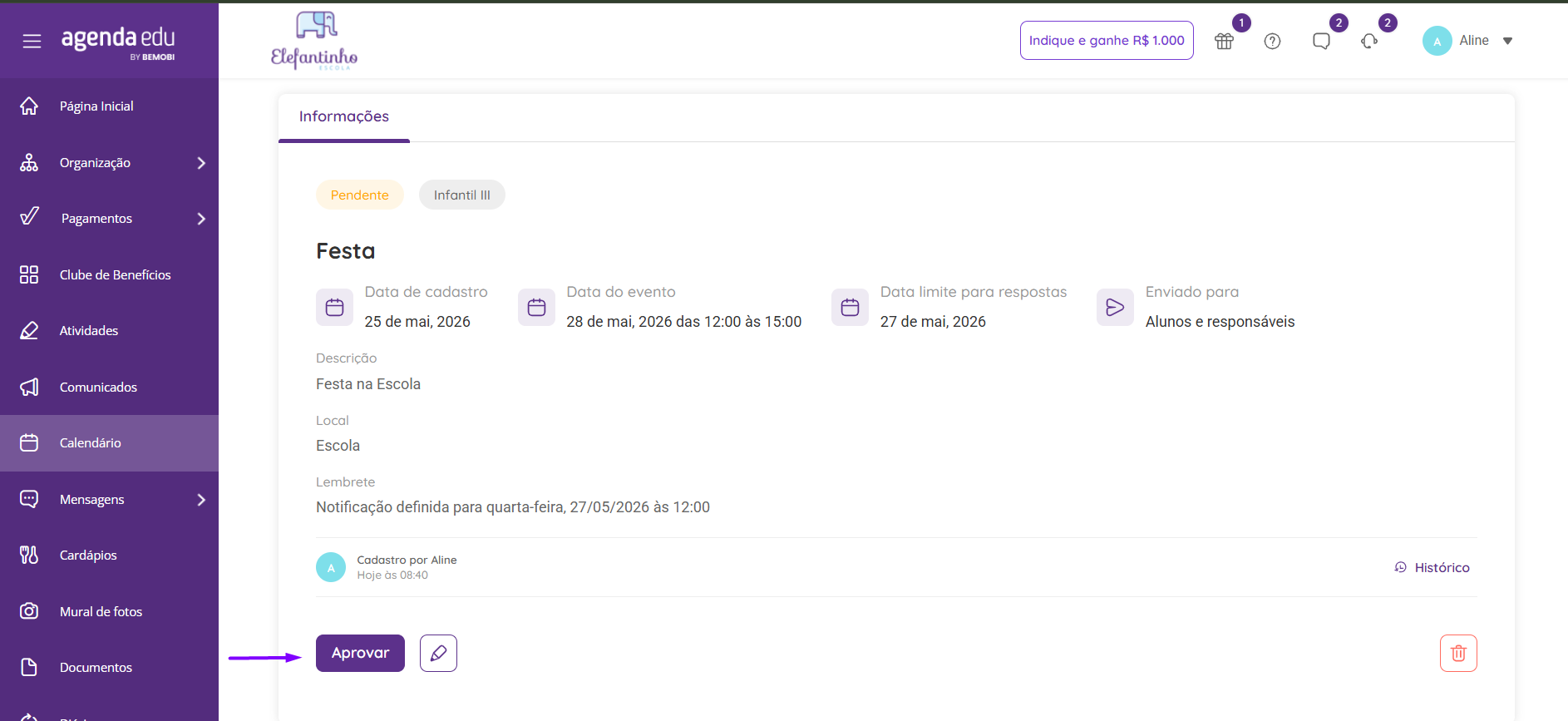Click the Elefantinho school logo
1568x721 pixels.
click(314, 41)
